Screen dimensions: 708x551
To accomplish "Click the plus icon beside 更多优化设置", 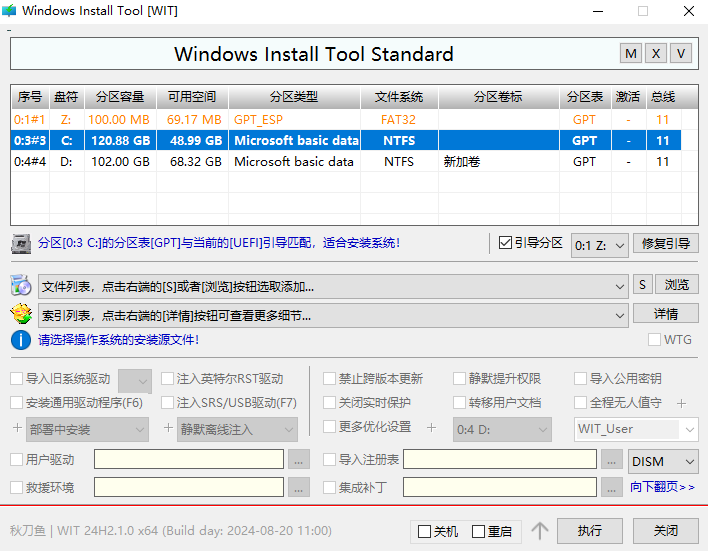I will 431,427.
